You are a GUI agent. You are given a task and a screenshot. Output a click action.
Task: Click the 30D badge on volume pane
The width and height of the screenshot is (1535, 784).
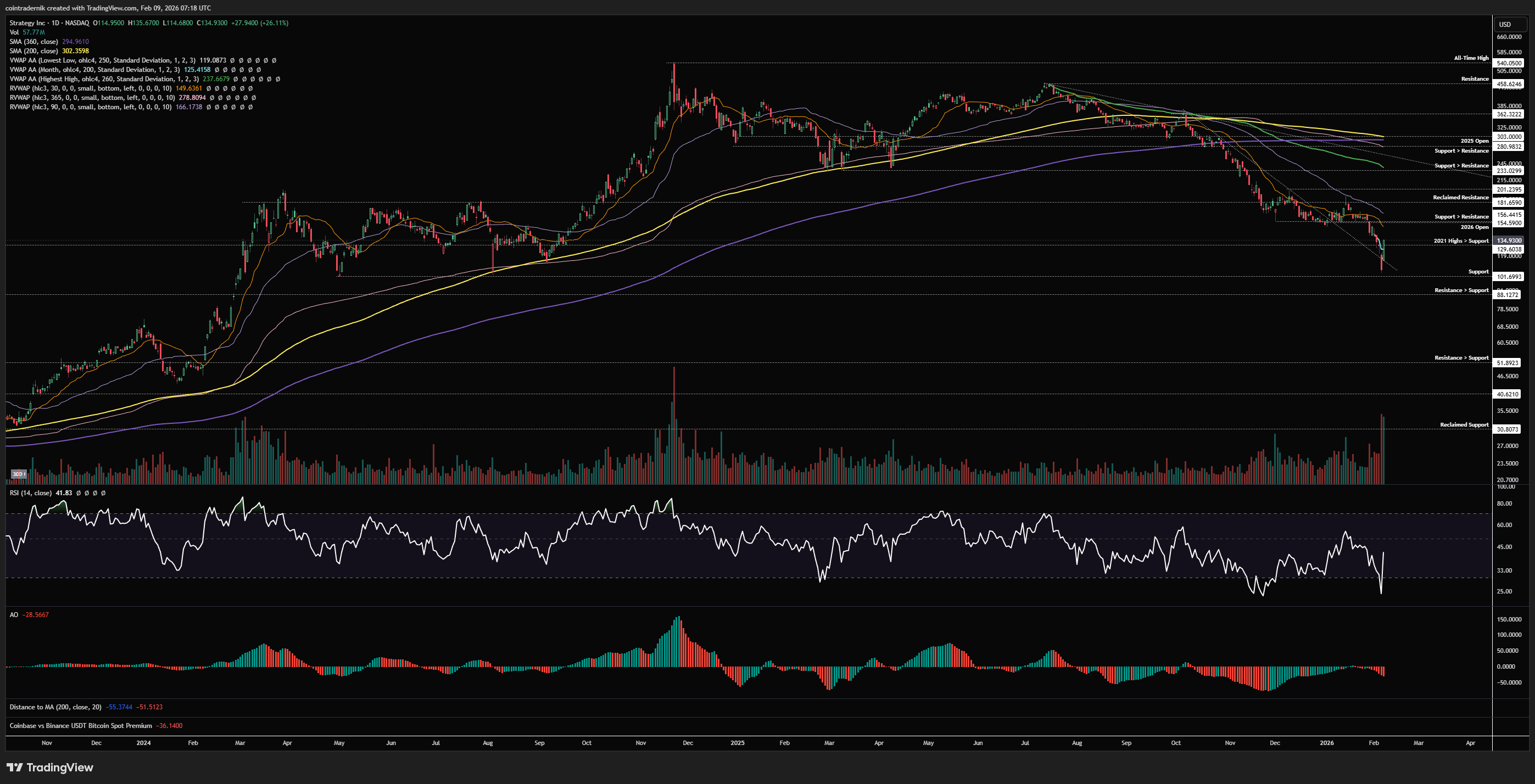coord(19,474)
